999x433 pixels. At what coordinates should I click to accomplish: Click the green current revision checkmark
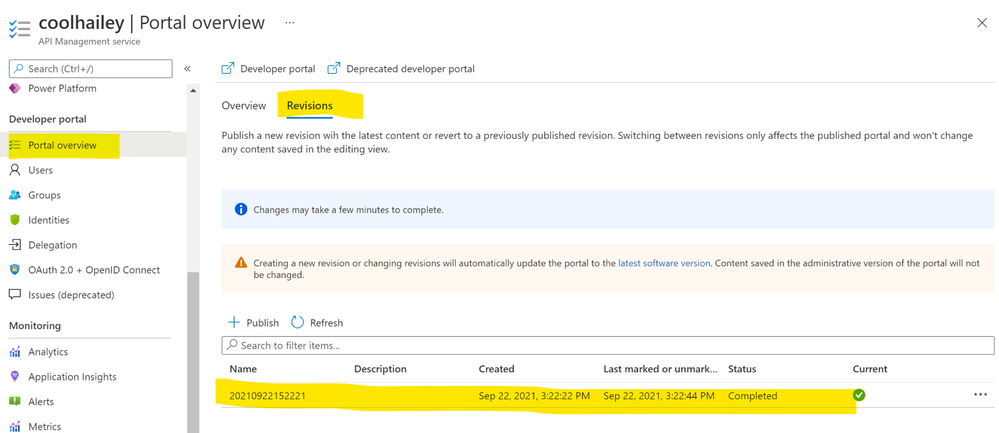pos(859,395)
